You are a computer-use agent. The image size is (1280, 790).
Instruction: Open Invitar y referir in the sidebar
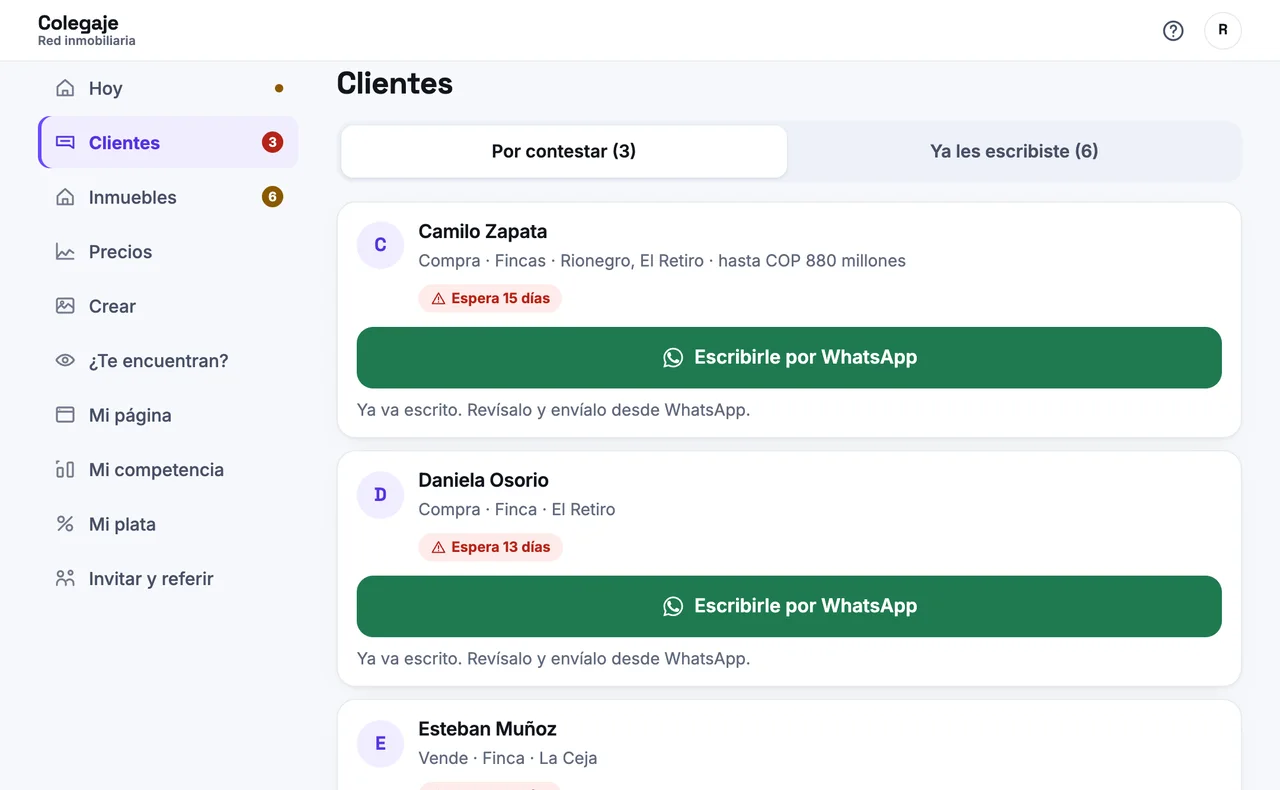click(168, 579)
